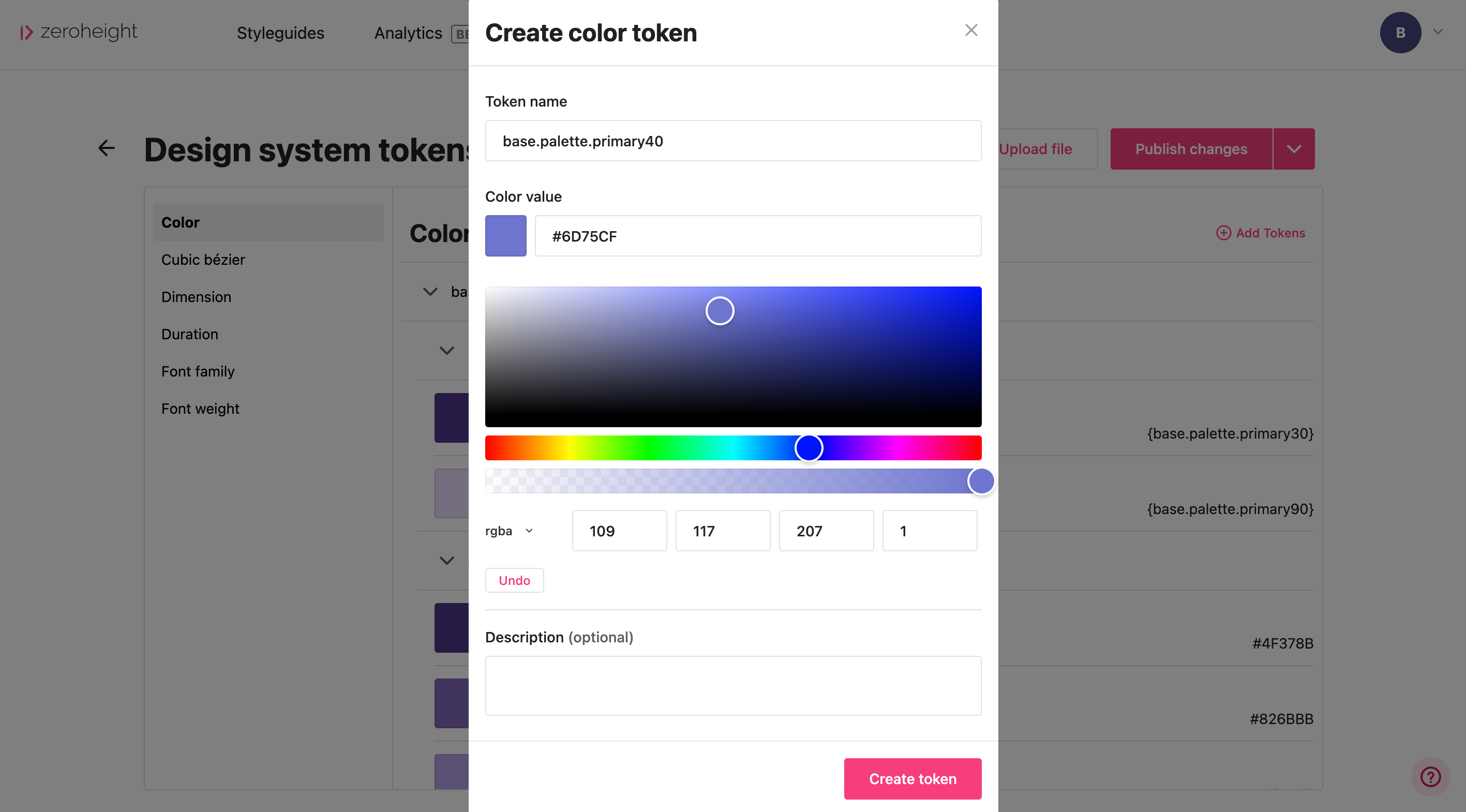Select the Dimension category

[197, 297]
